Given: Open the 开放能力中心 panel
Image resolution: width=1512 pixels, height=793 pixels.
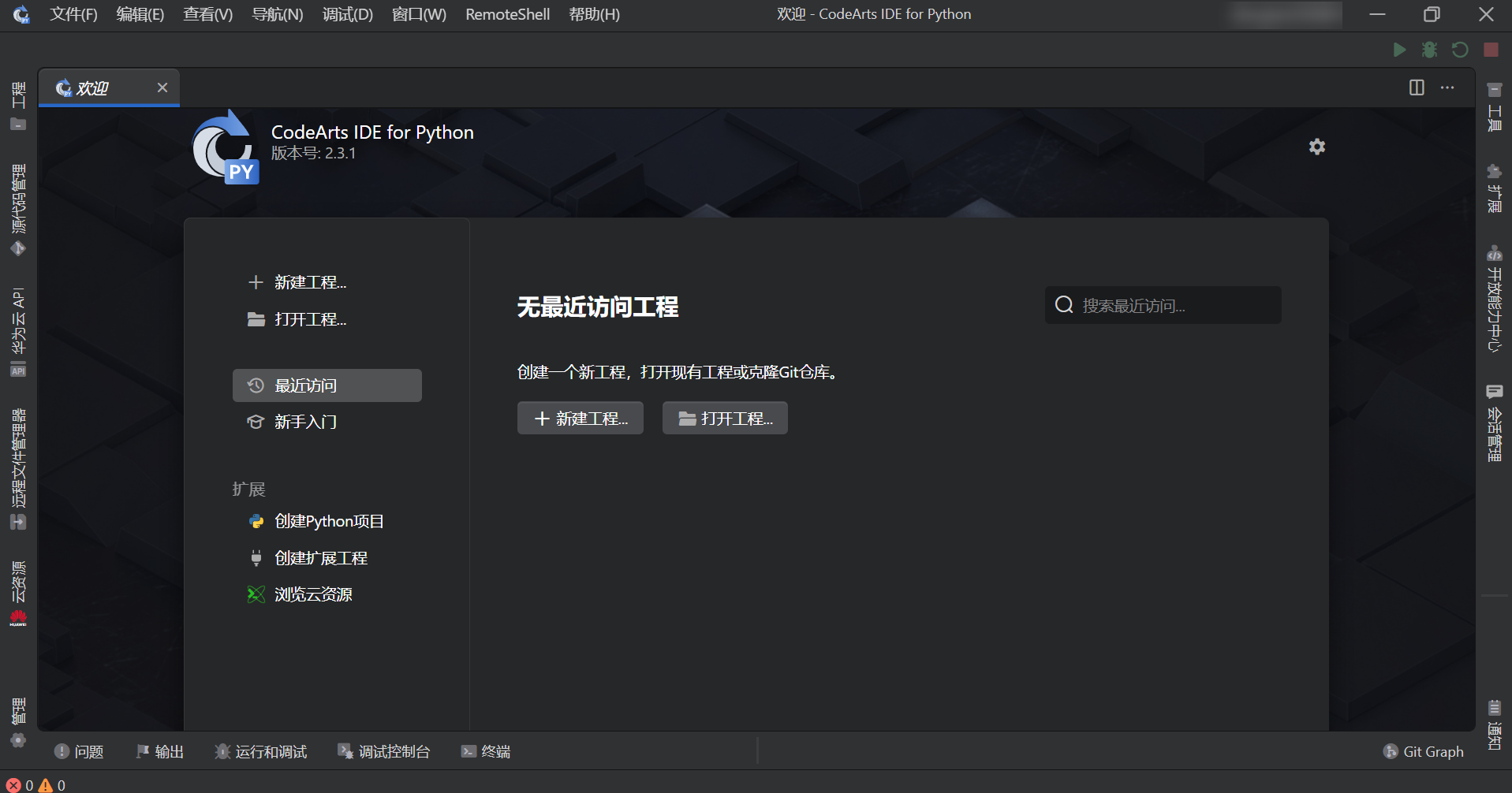Looking at the screenshot, I should pyautogui.click(x=1494, y=300).
